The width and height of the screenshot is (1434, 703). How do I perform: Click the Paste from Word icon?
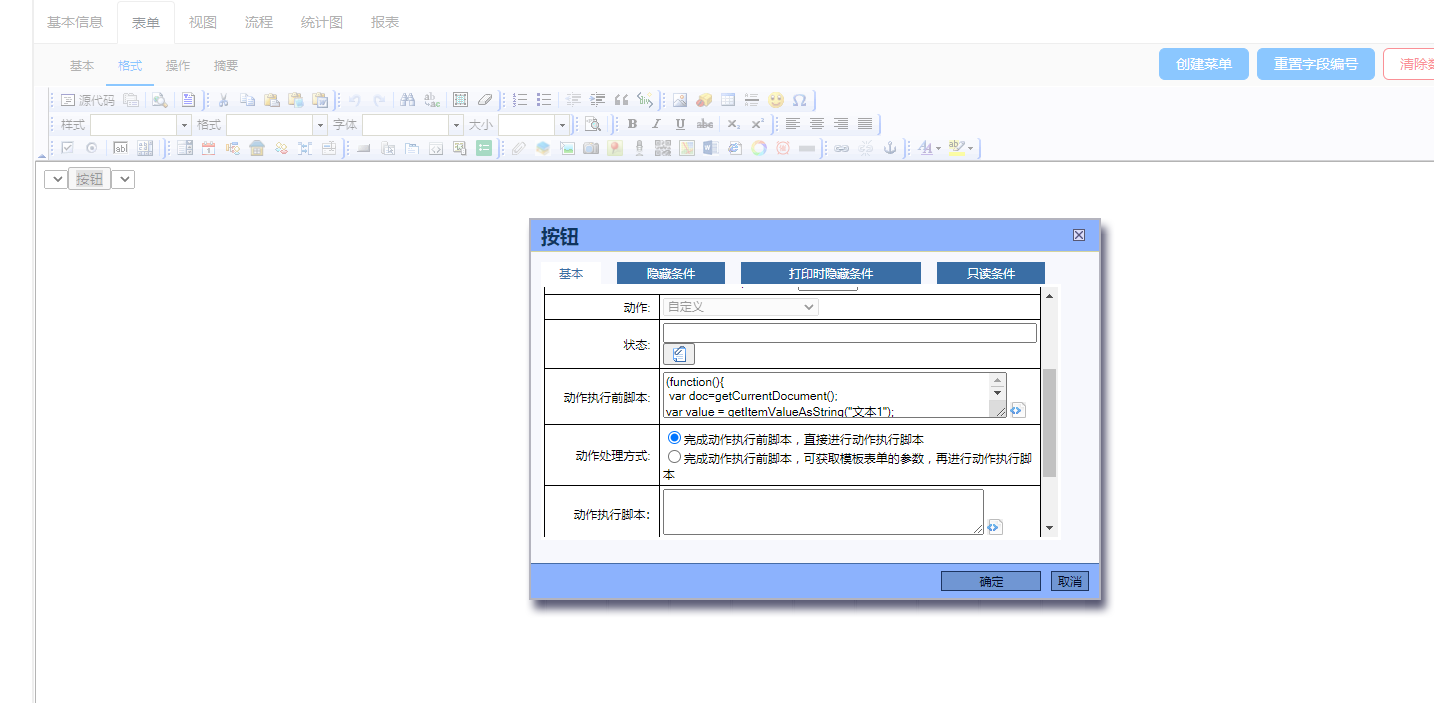[x=320, y=100]
